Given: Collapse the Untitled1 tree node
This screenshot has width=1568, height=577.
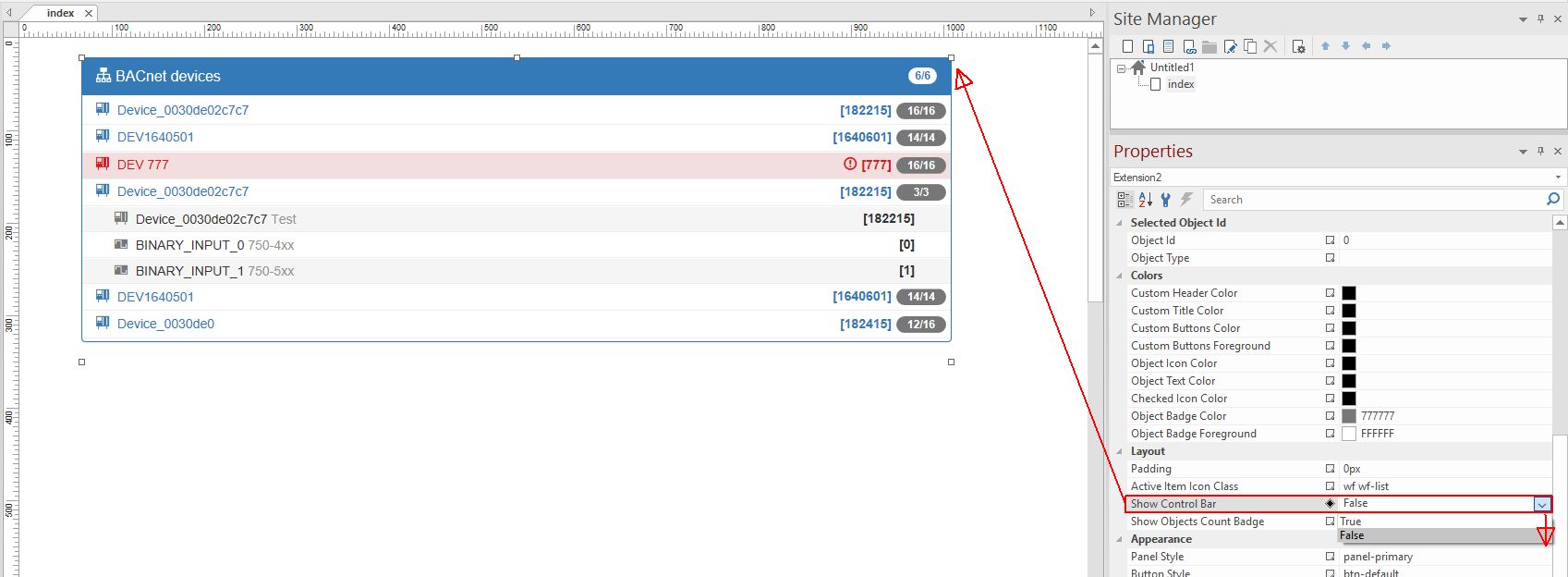Looking at the screenshot, I should pyautogui.click(x=1121, y=68).
